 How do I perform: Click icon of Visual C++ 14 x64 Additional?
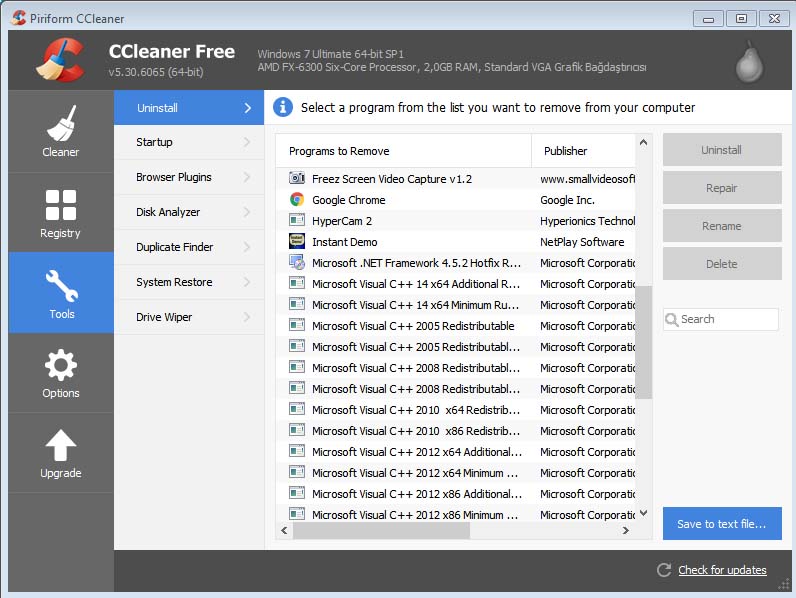click(297, 283)
